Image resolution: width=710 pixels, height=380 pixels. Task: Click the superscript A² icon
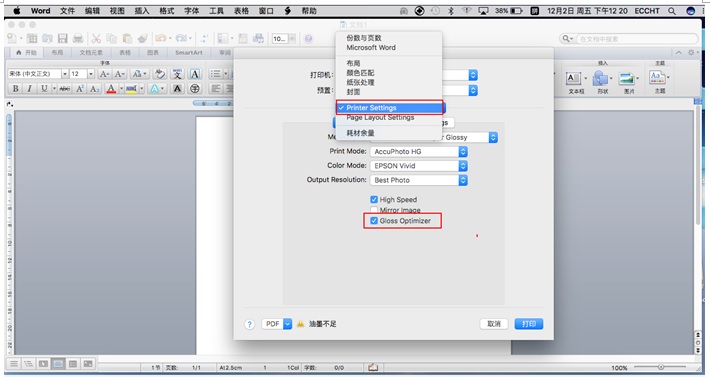click(80, 88)
